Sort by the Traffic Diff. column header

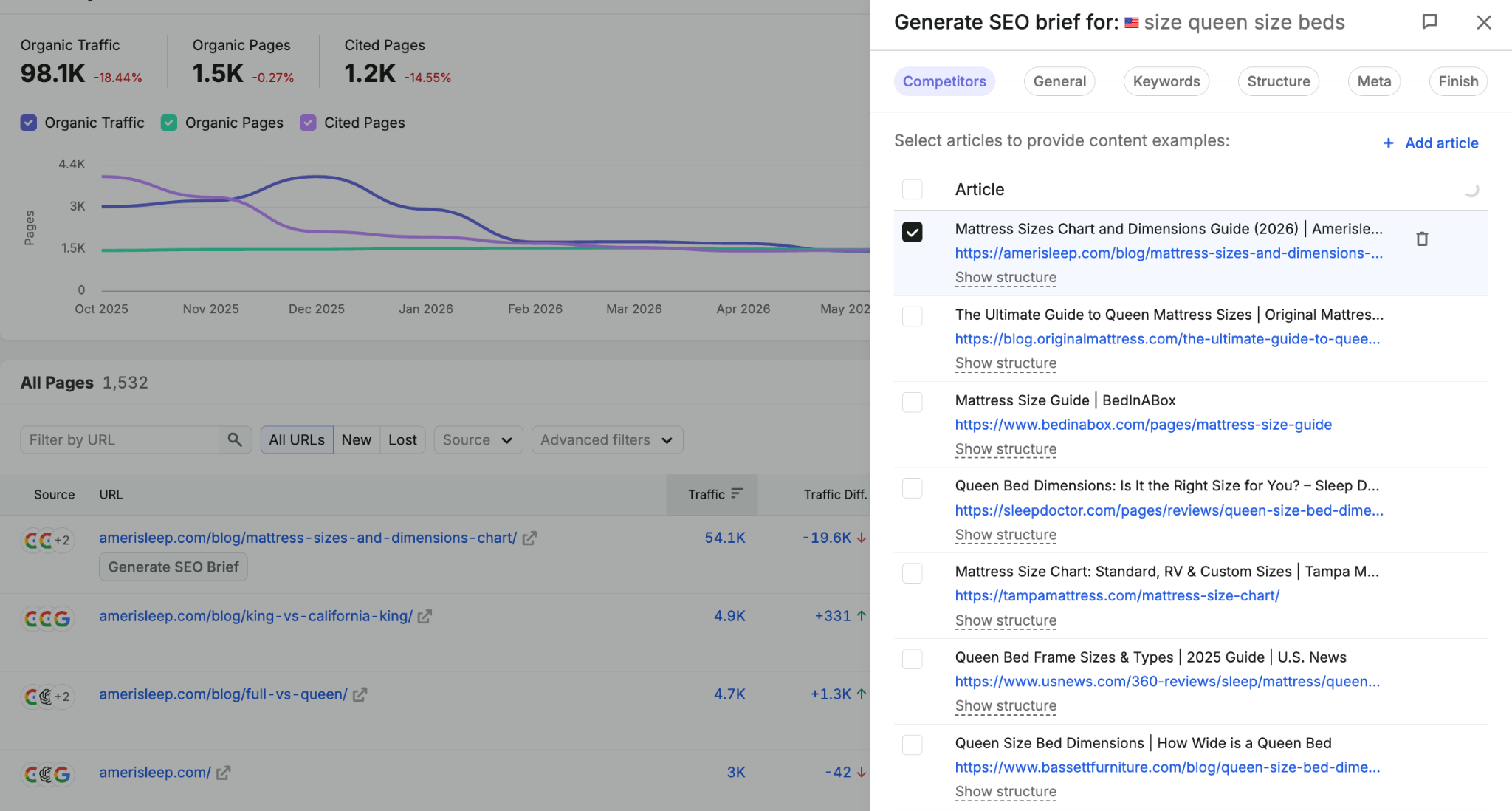835,494
